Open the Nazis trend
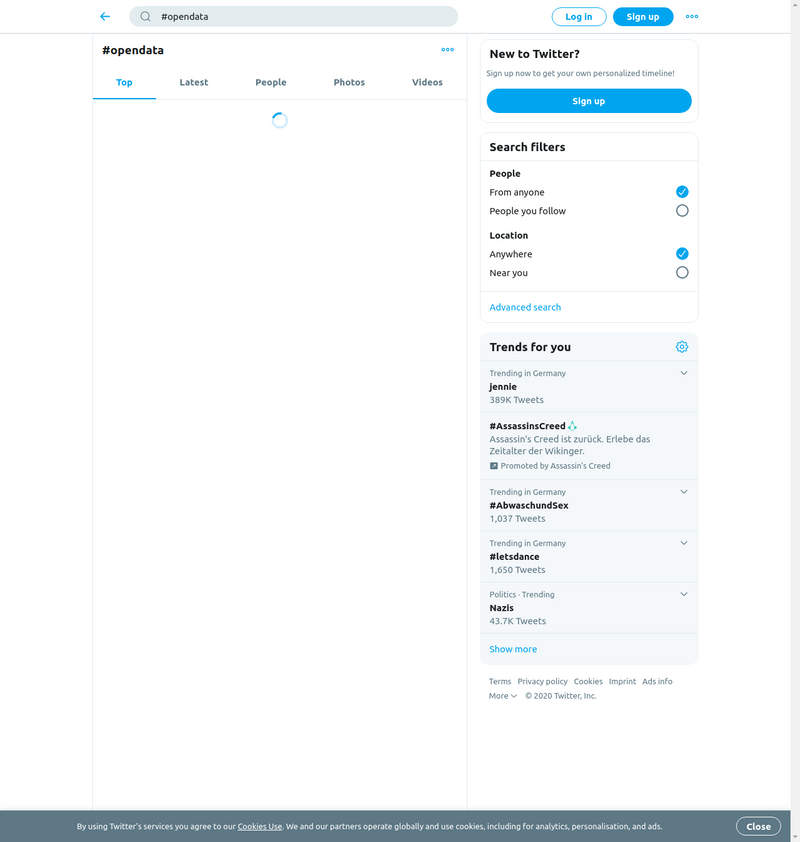800x842 pixels. [x=589, y=608]
